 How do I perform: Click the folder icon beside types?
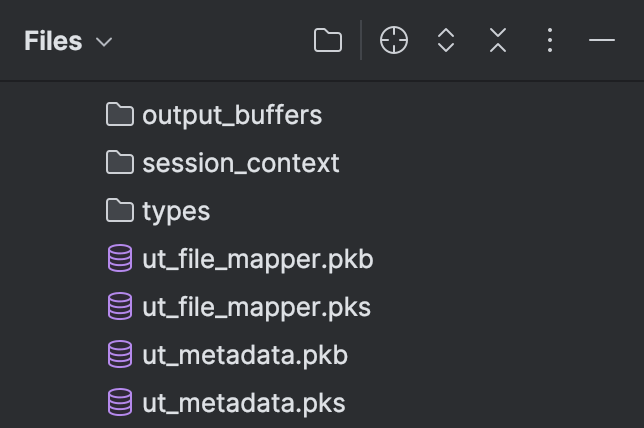120,210
